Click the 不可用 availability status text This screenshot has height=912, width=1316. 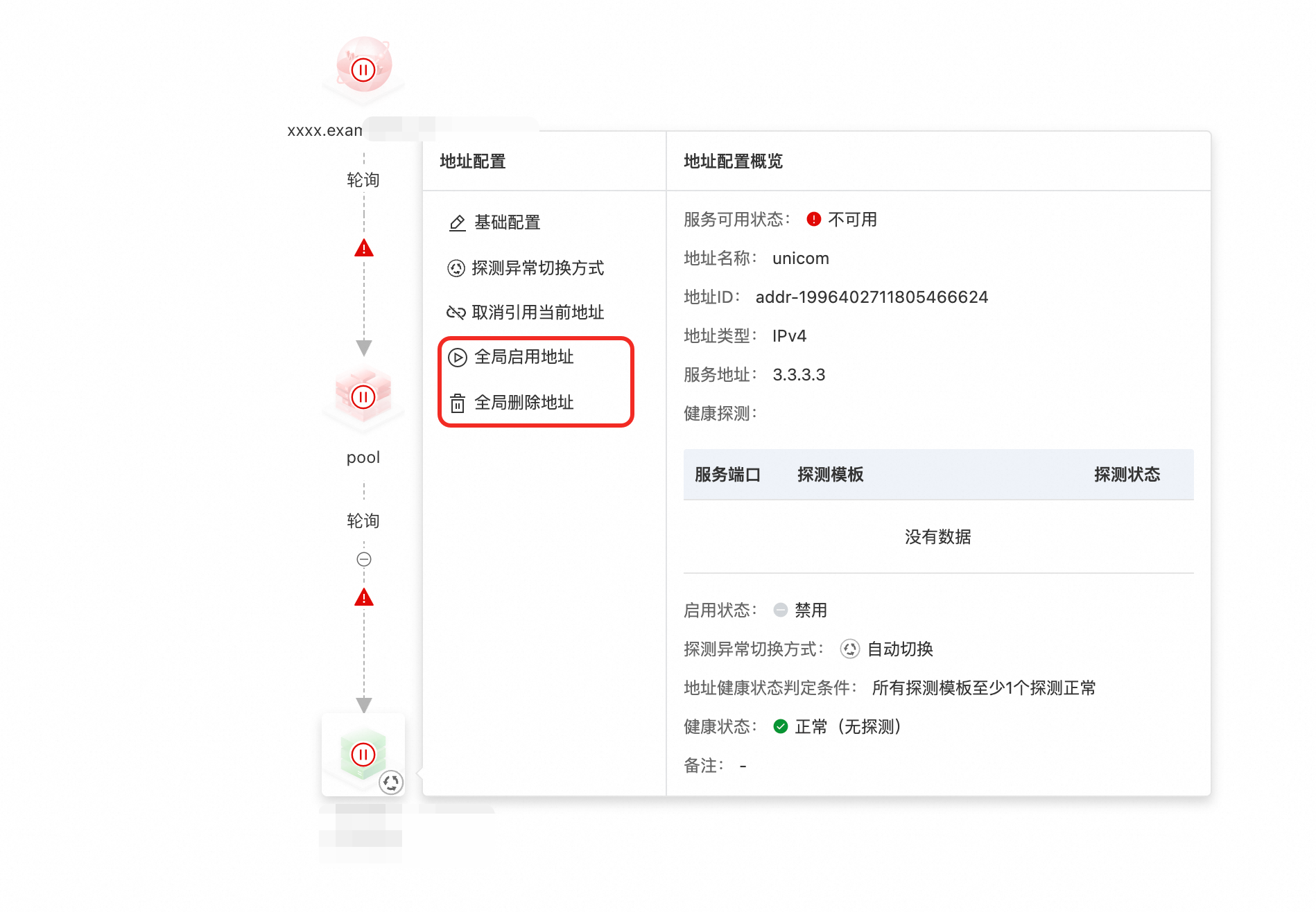(853, 220)
